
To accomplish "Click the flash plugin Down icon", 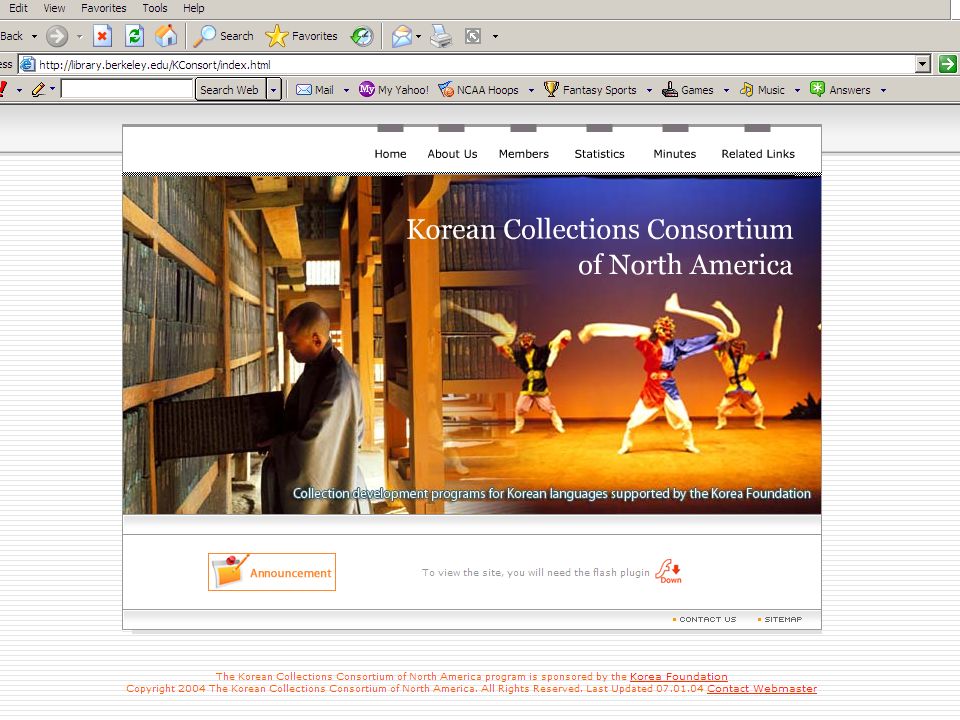I will pyautogui.click(x=669, y=571).
